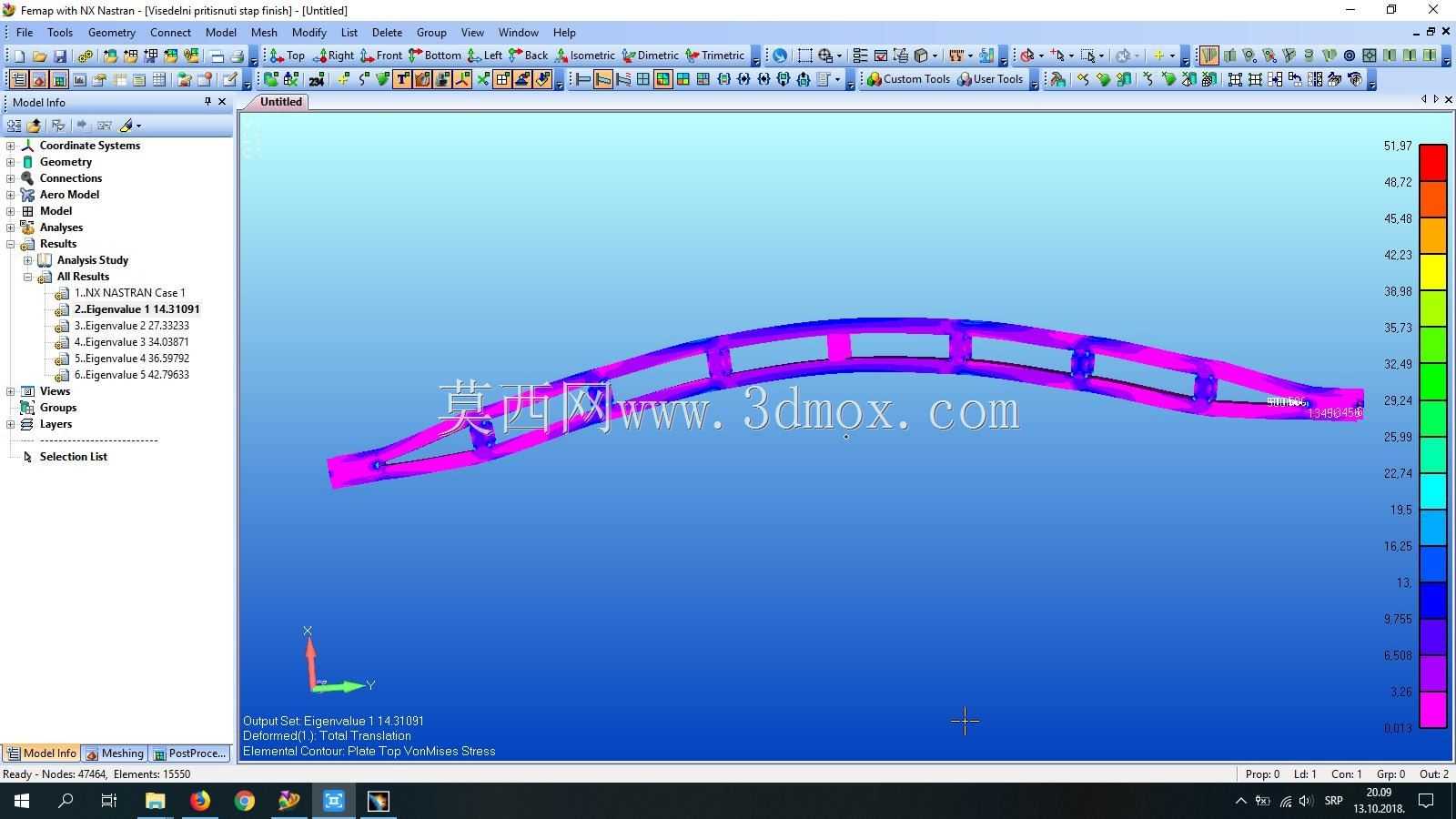Expand the Analyses tree node

(10, 227)
